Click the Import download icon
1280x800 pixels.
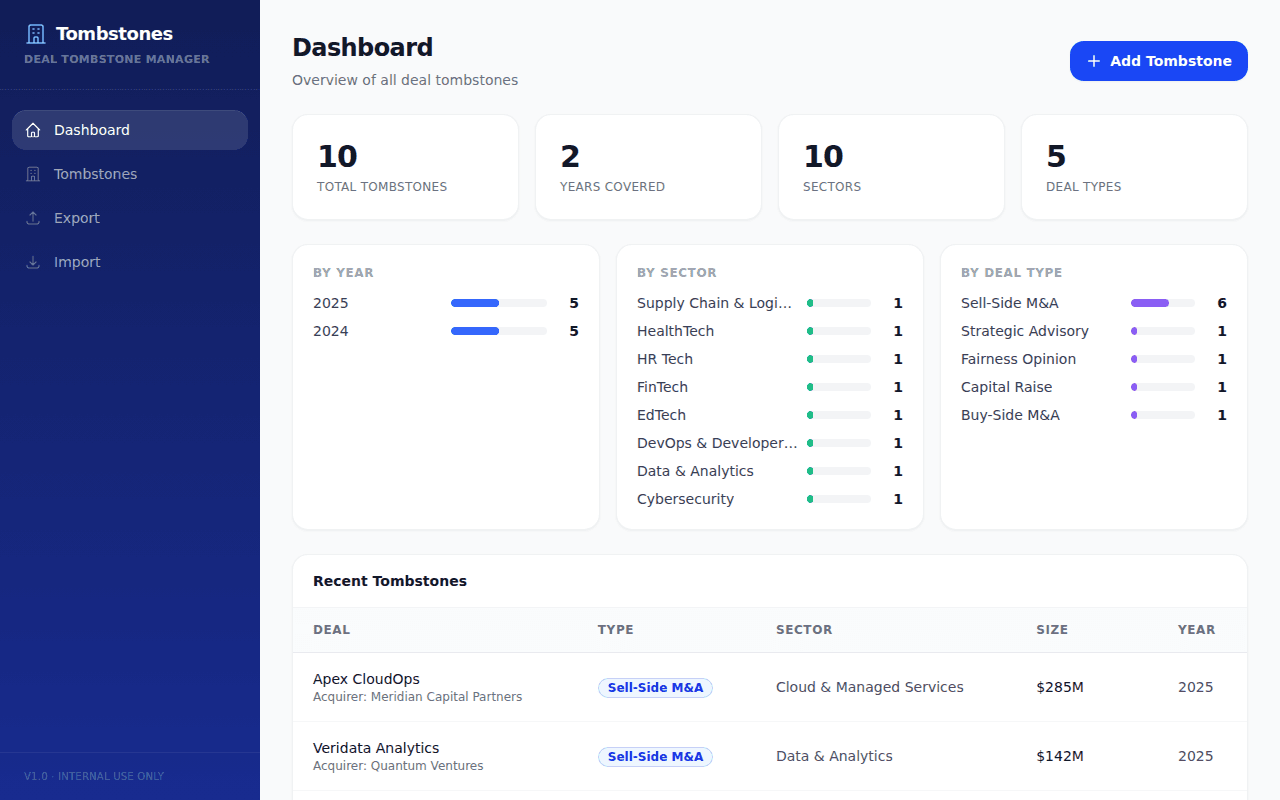coord(33,262)
